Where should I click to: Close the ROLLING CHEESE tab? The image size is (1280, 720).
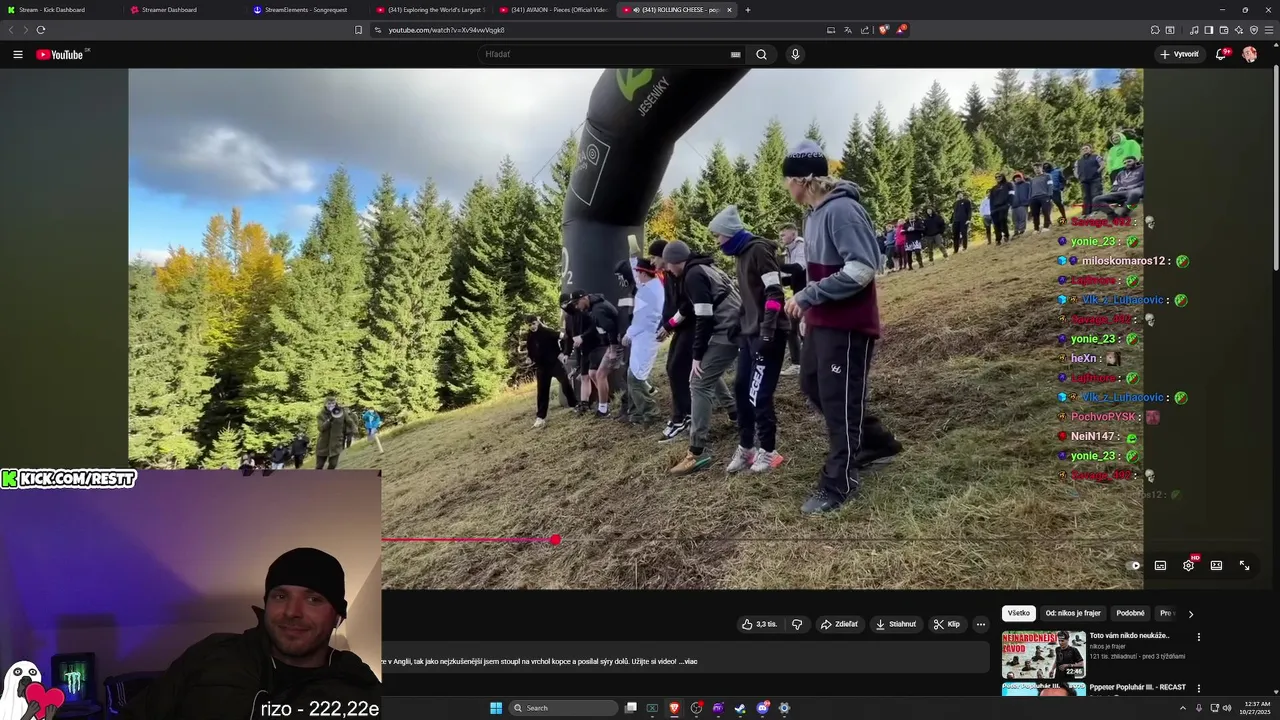coord(729,10)
